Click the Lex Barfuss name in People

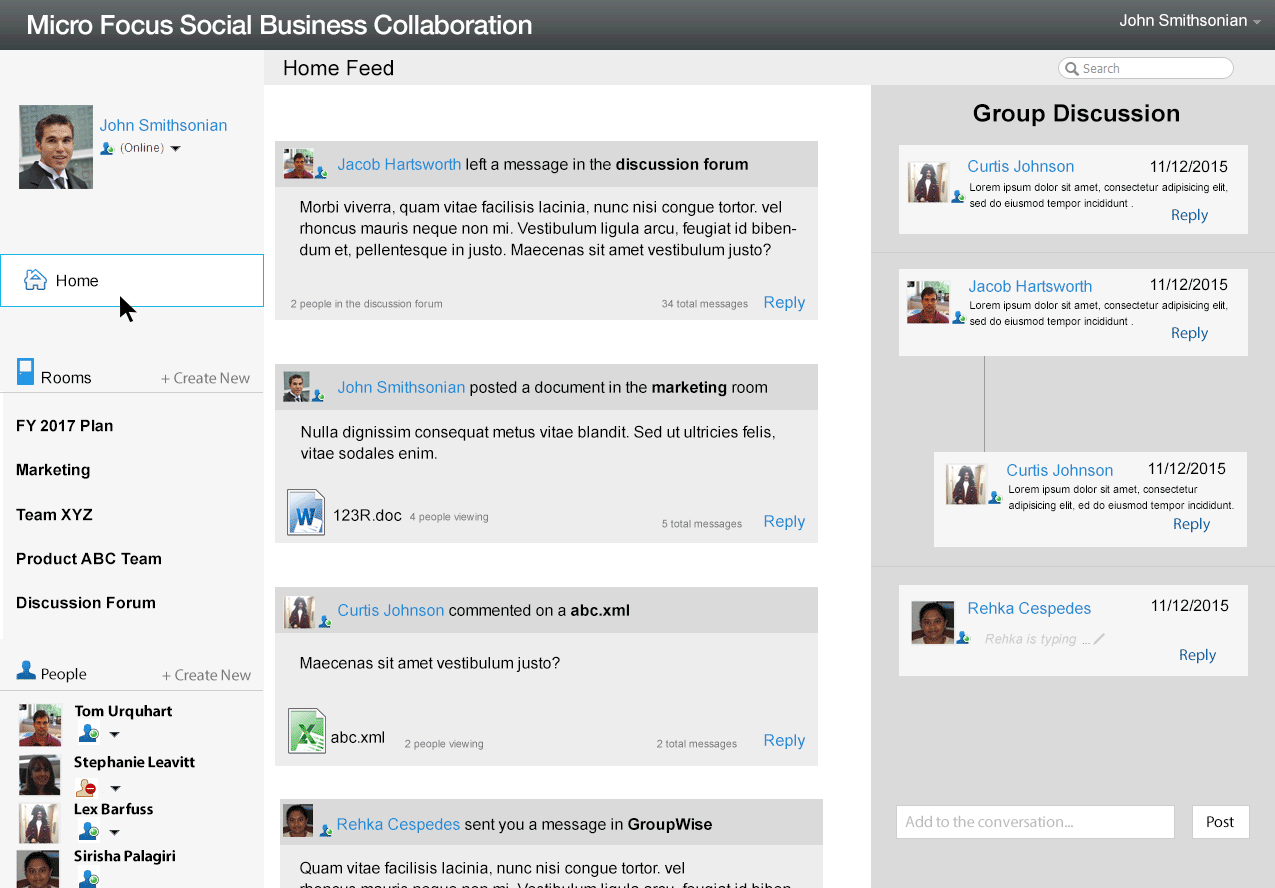coord(113,809)
